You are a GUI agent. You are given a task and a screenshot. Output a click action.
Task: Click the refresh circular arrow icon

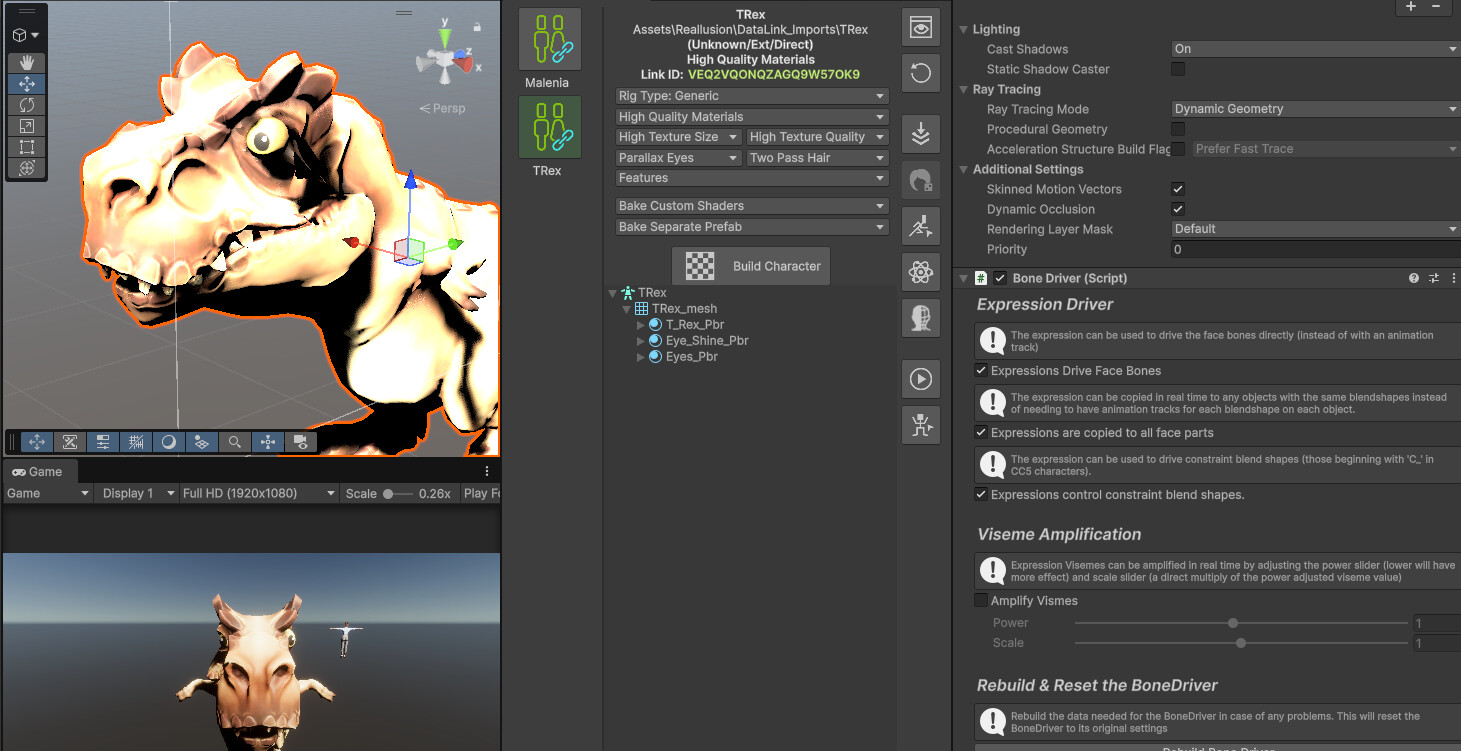pos(921,73)
